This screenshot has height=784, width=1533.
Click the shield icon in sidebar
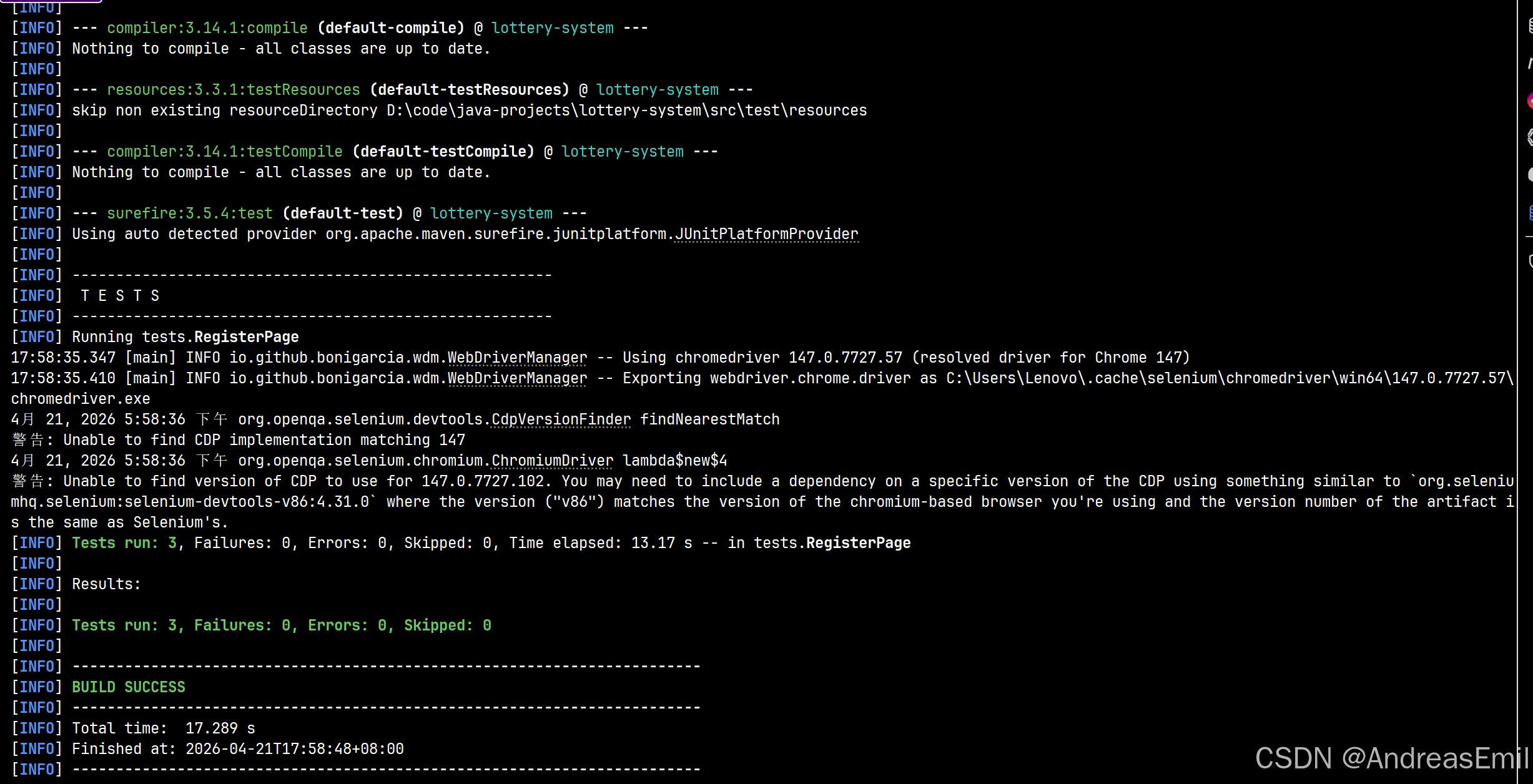[1529, 260]
